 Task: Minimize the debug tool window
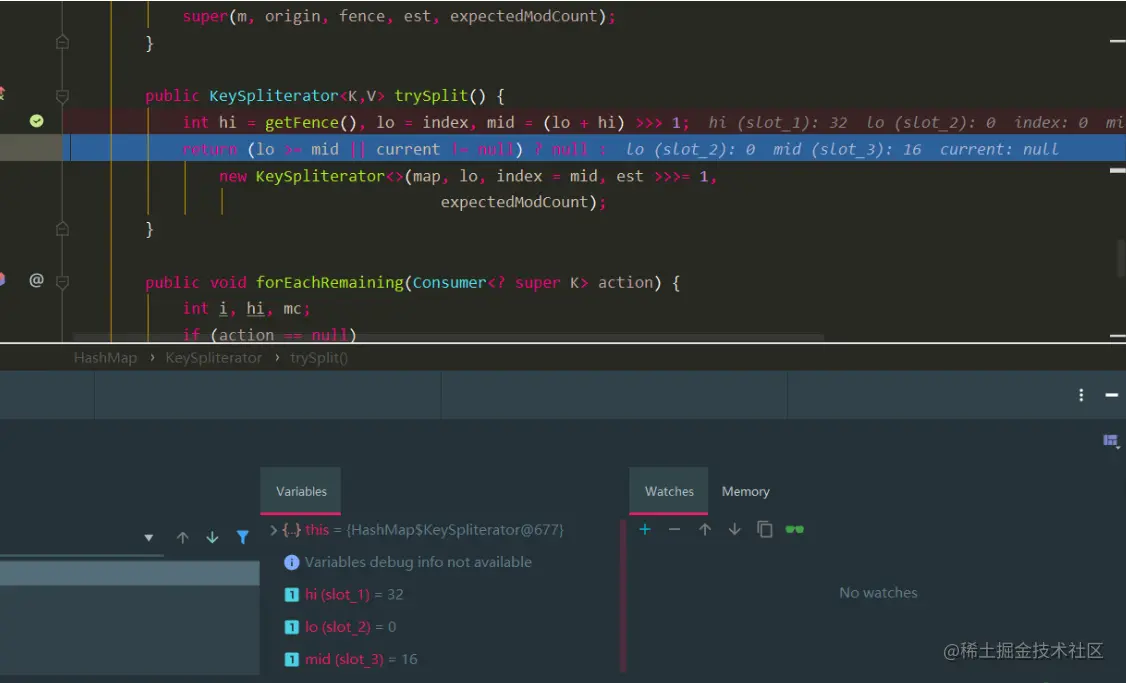(x=1112, y=395)
